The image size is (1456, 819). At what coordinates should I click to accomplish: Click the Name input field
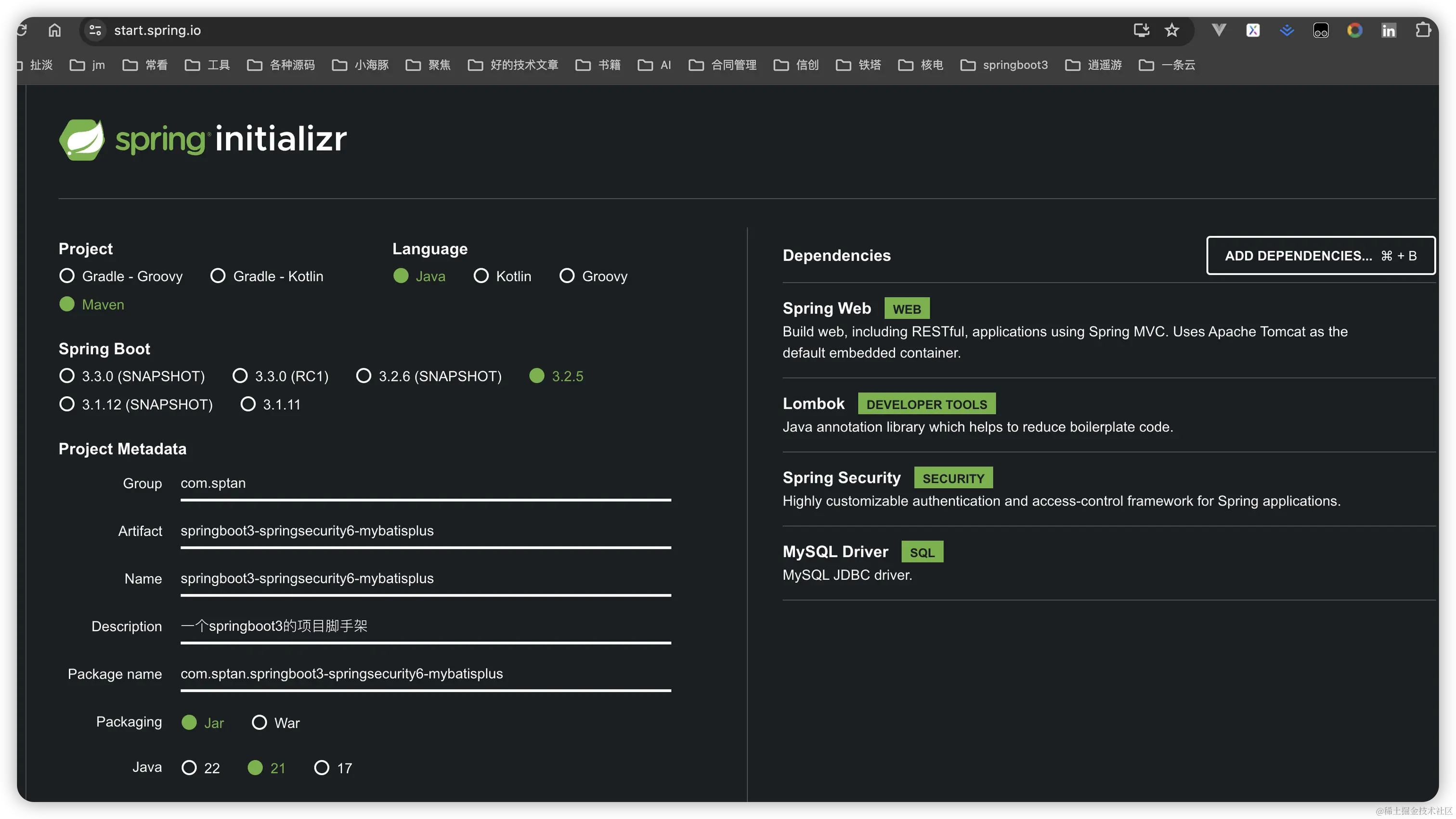(x=426, y=579)
